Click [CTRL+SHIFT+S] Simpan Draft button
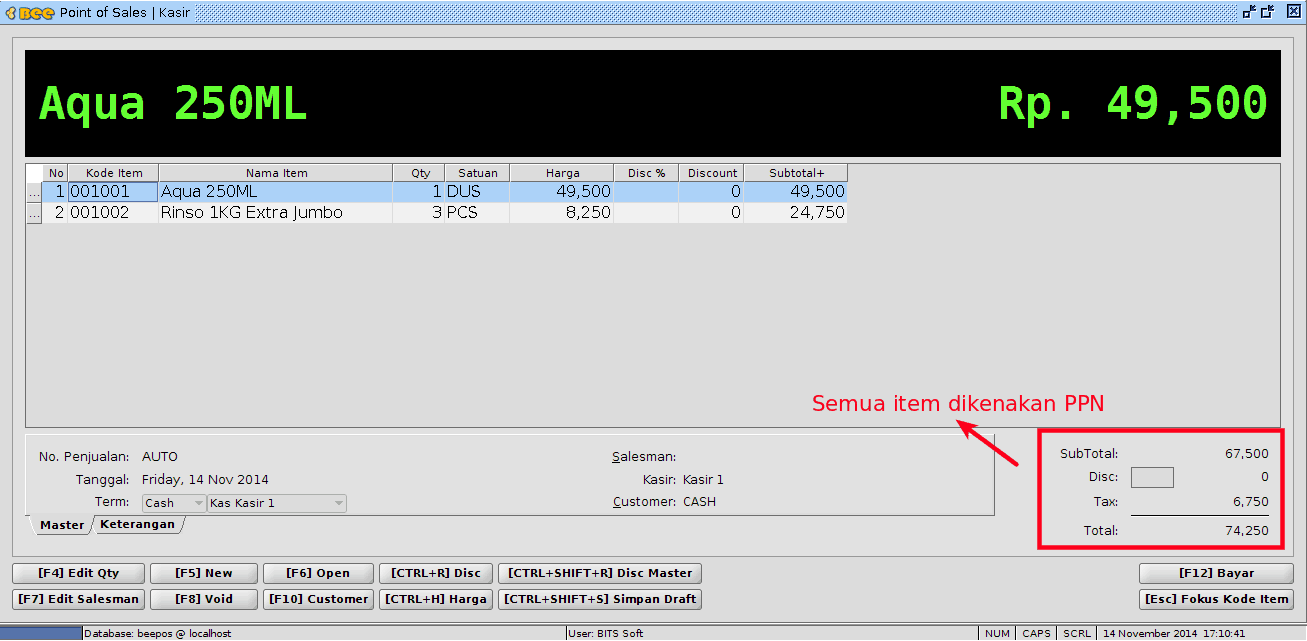1307x641 pixels. pyautogui.click(x=600, y=599)
